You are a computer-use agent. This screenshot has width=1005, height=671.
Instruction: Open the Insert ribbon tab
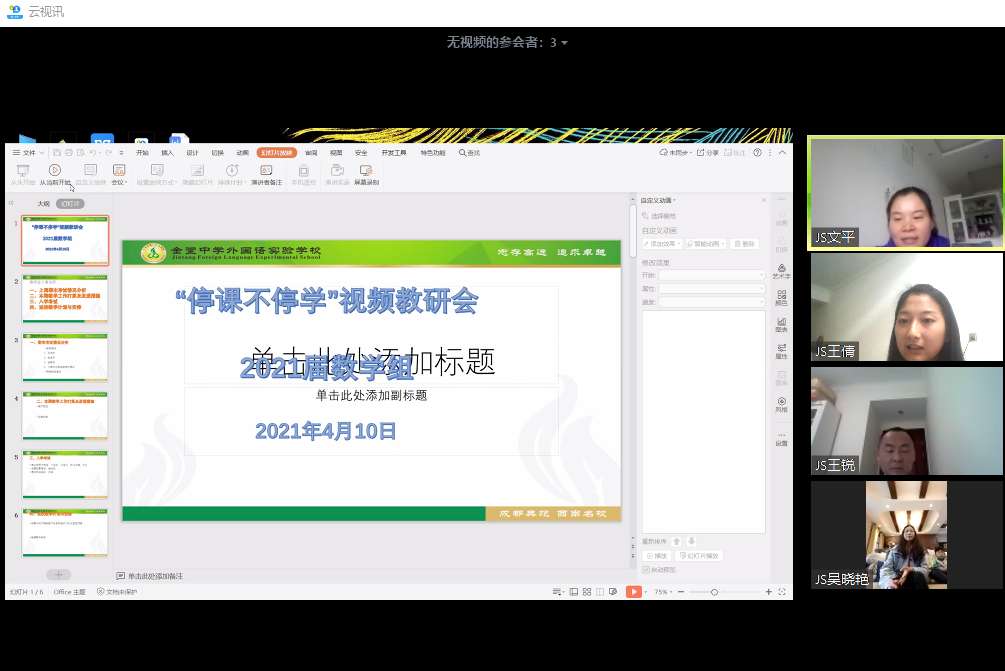click(x=167, y=153)
